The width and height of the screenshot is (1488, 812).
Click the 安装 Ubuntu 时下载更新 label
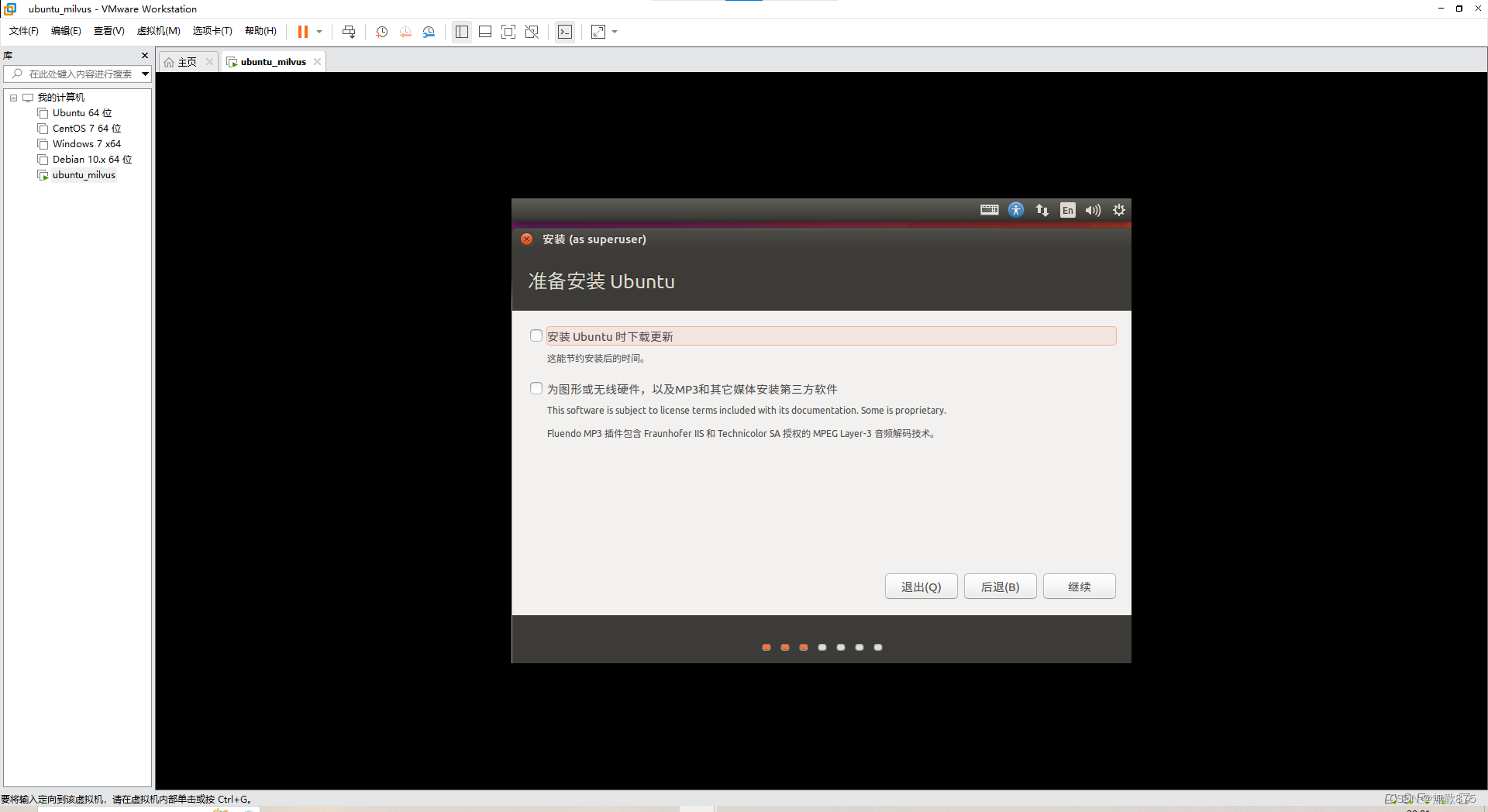tap(610, 336)
